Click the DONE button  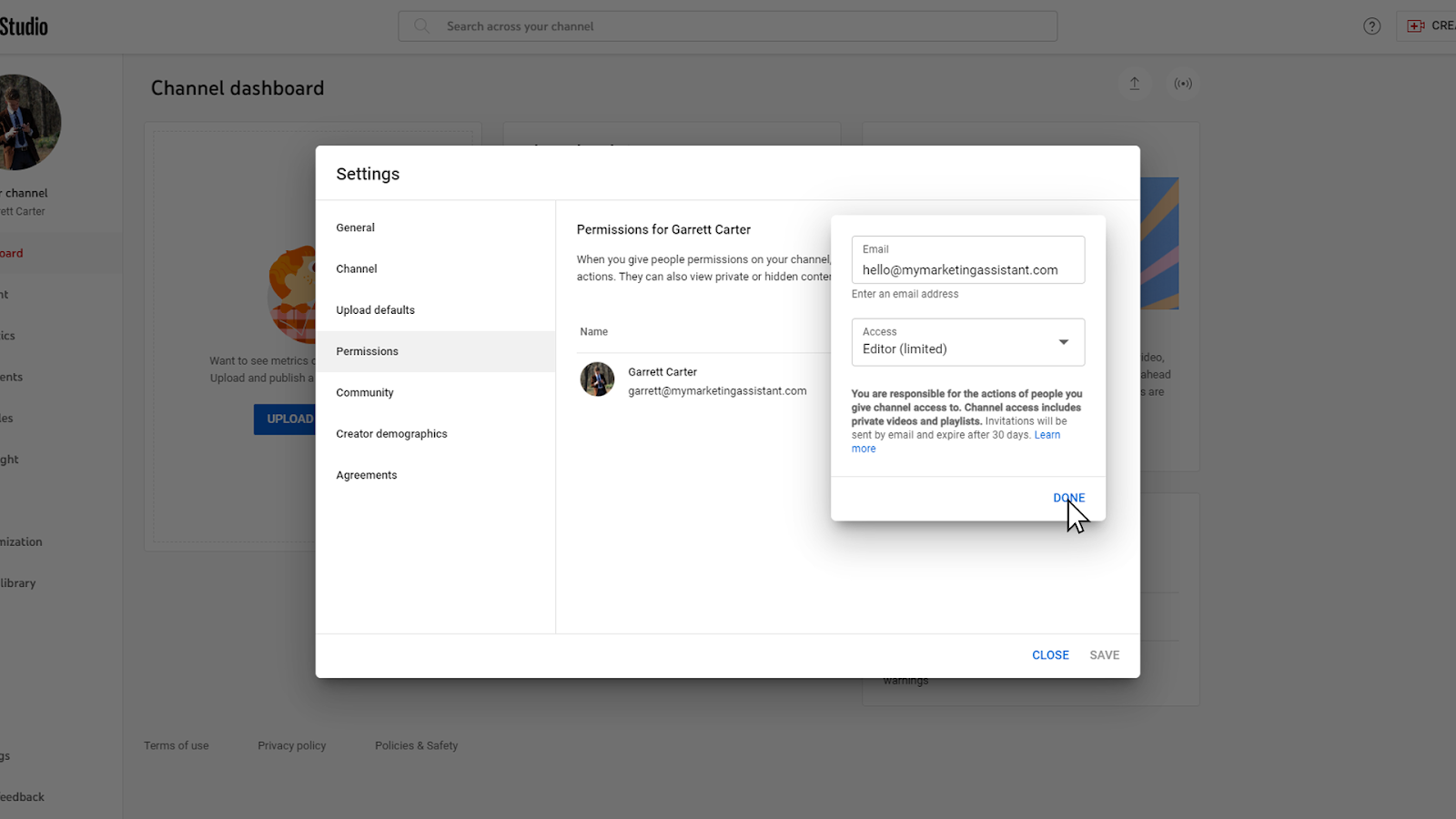tap(1067, 498)
